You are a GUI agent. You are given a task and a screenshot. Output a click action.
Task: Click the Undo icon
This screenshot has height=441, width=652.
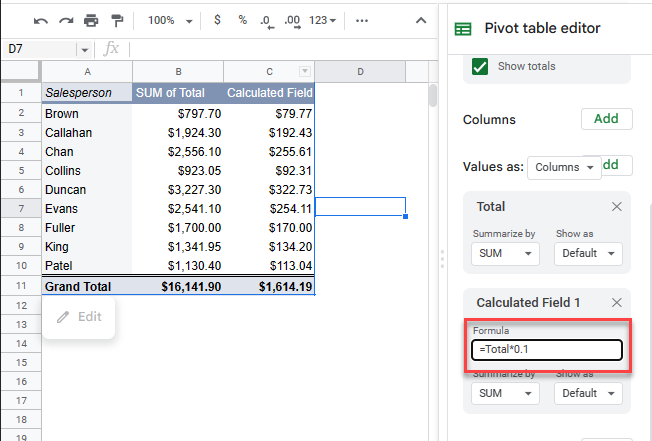coord(41,20)
